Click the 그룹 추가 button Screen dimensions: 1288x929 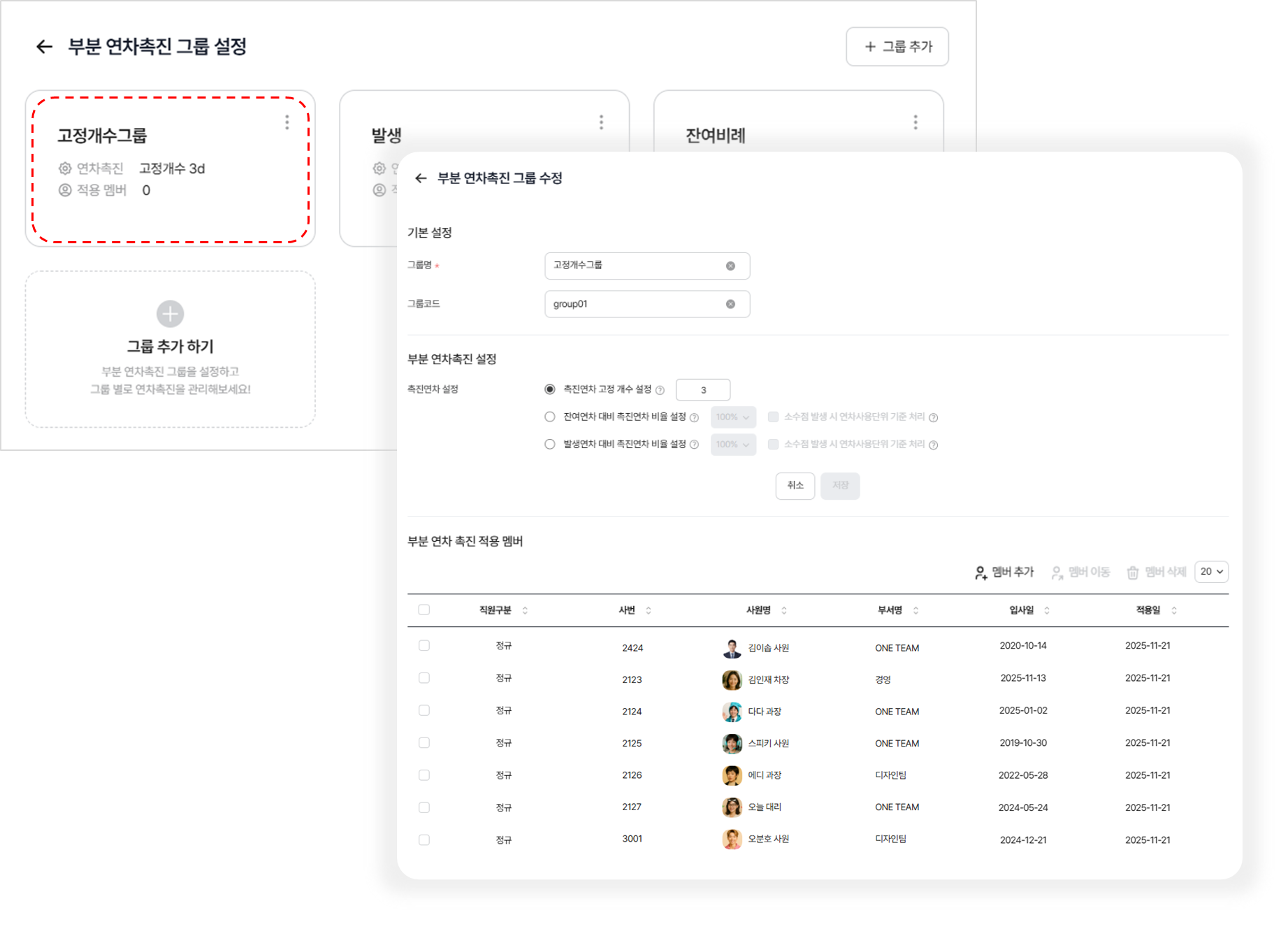[x=897, y=47]
